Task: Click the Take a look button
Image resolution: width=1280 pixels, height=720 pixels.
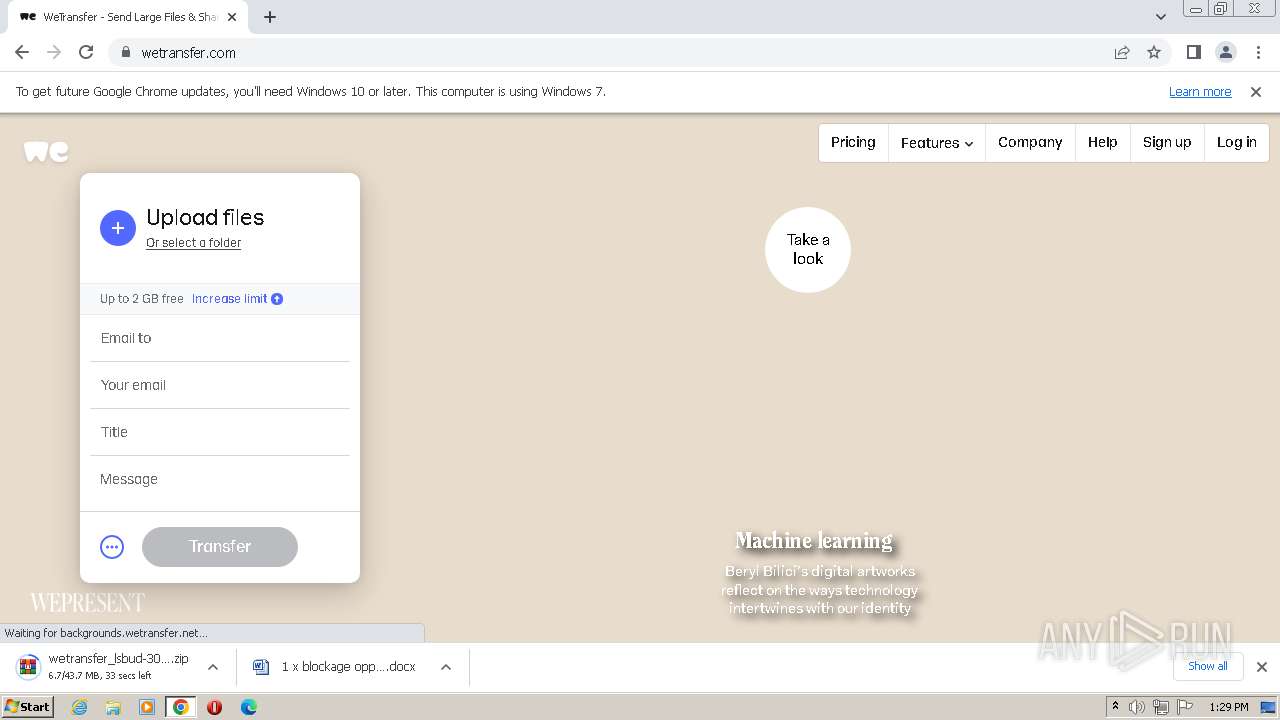Action: click(x=808, y=250)
